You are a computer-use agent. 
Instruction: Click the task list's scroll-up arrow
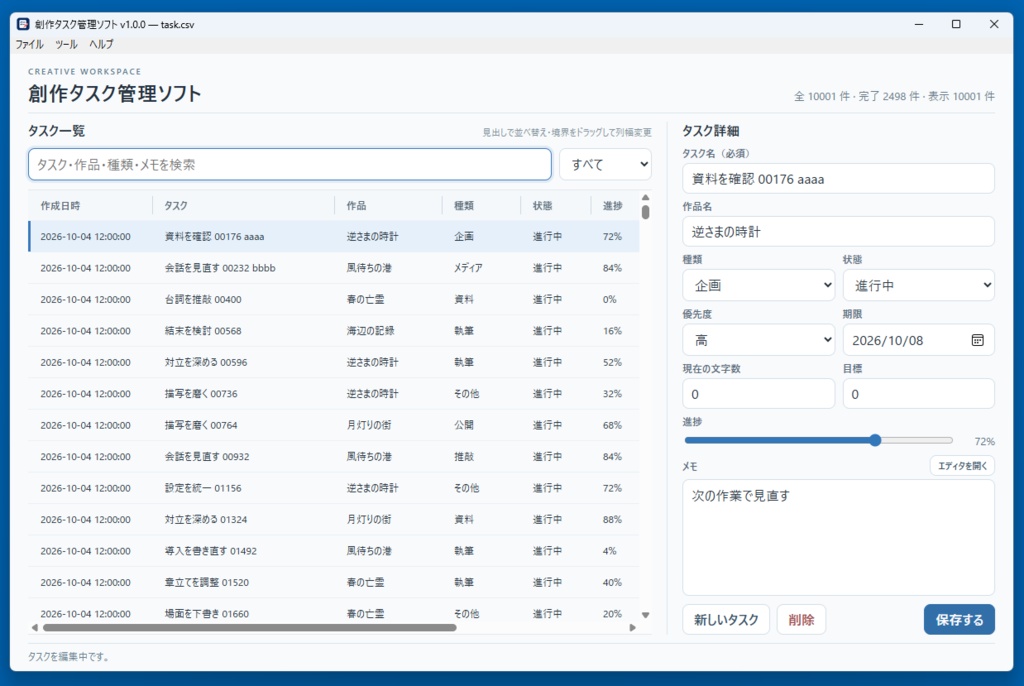click(645, 197)
